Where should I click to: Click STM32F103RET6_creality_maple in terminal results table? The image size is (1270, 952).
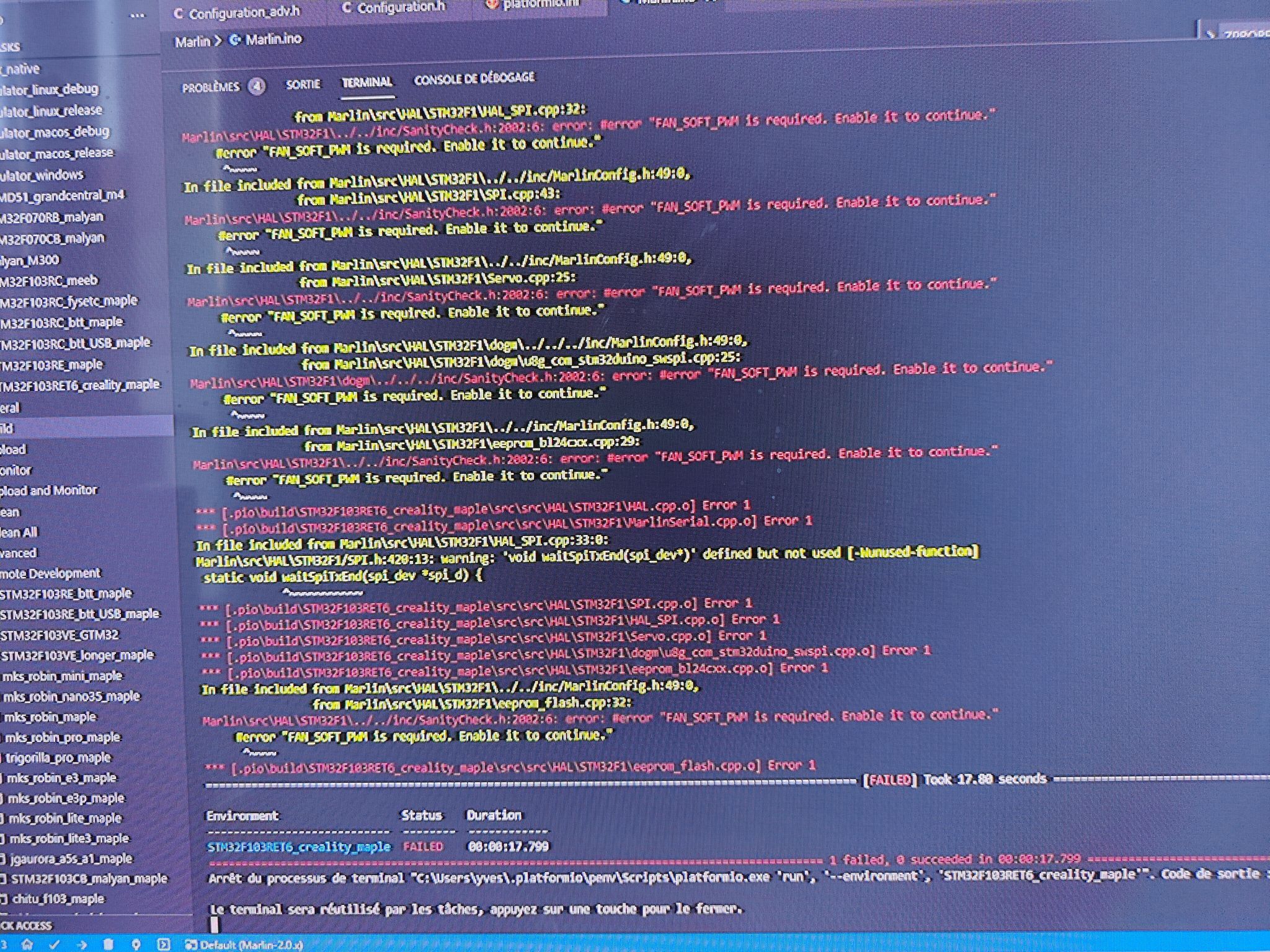coord(299,847)
